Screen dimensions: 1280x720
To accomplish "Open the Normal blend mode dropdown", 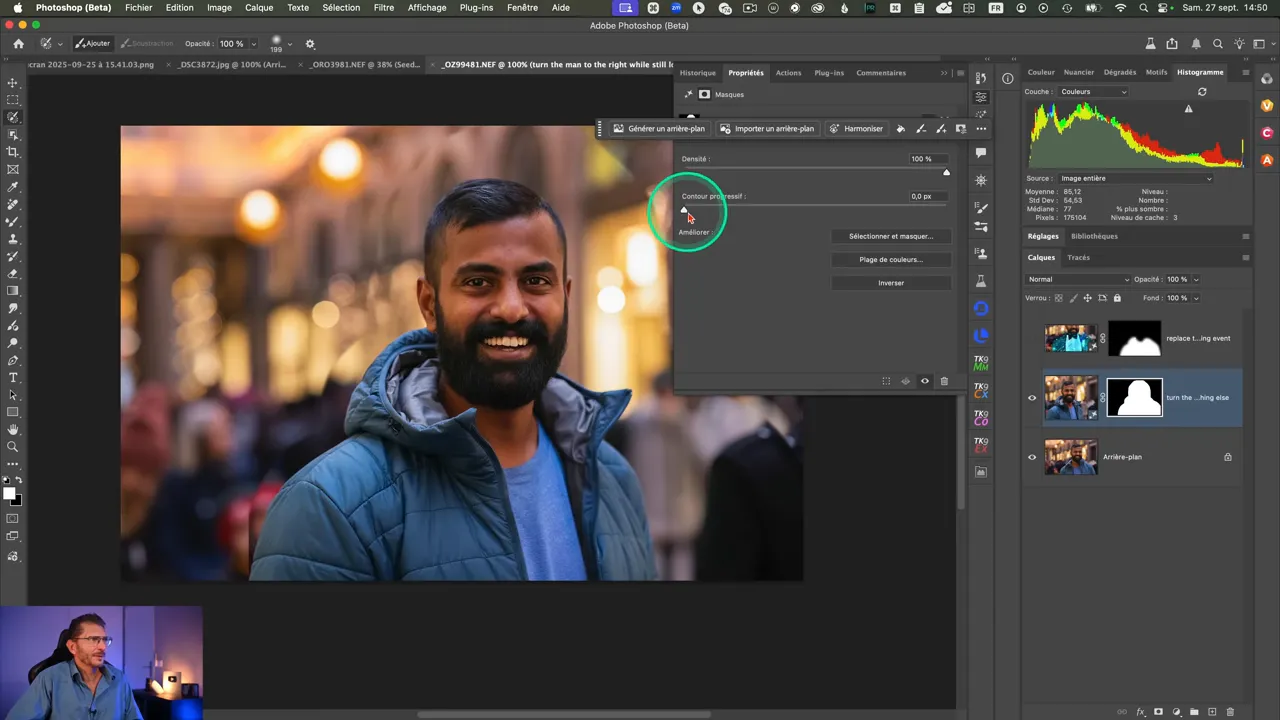I will 1078,279.
